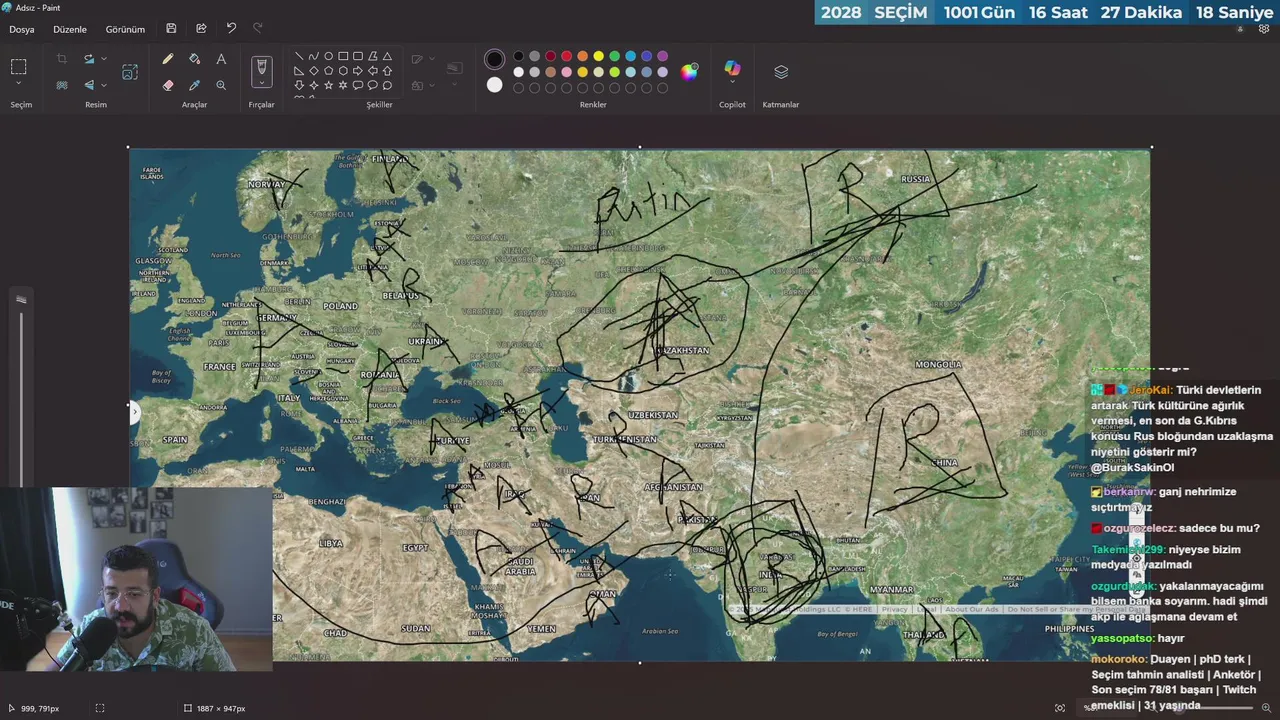Click the Fit to window icon in status bar
The width and height of the screenshot is (1280, 720).
pyautogui.click(x=1060, y=708)
